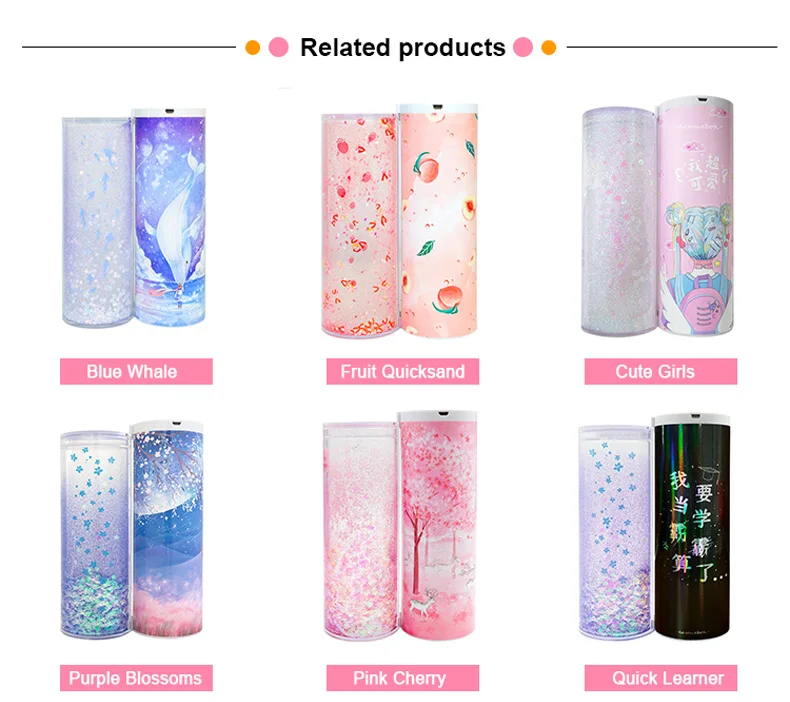Click the Pink Cherry pink label

(x=403, y=678)
